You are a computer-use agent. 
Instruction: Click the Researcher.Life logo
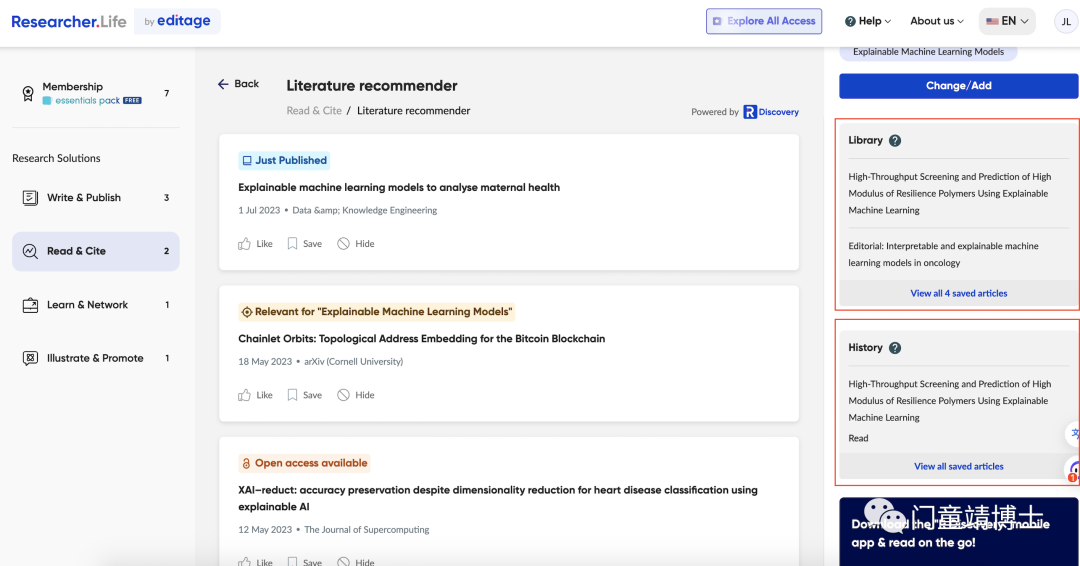(x=69, y=21)
